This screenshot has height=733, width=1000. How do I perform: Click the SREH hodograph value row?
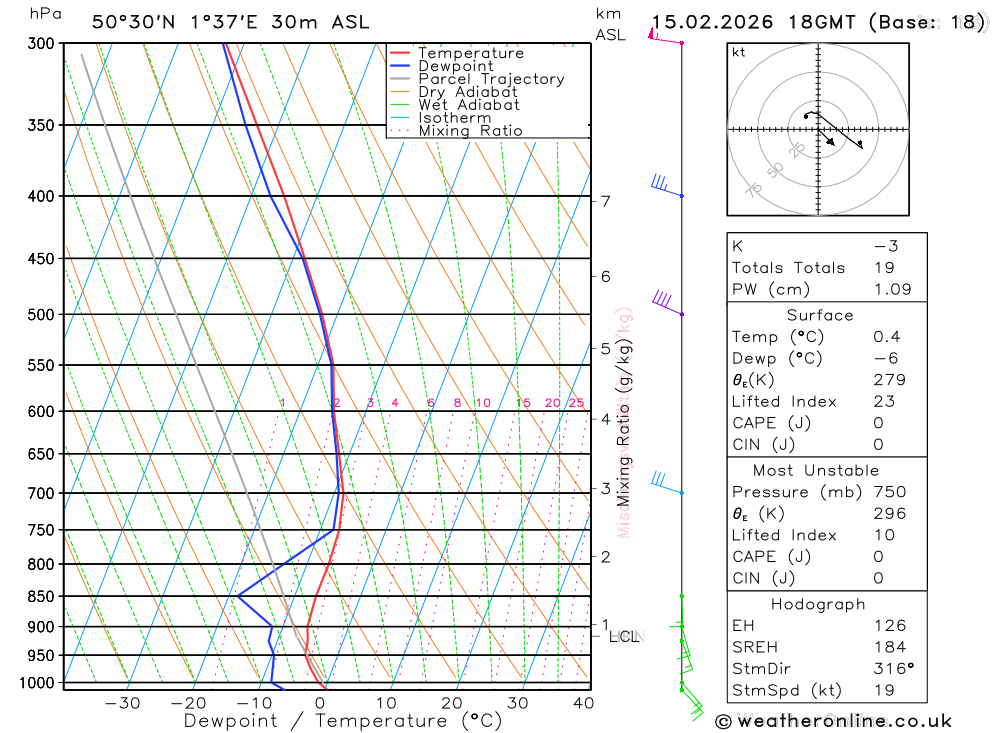tap(826, 647)
